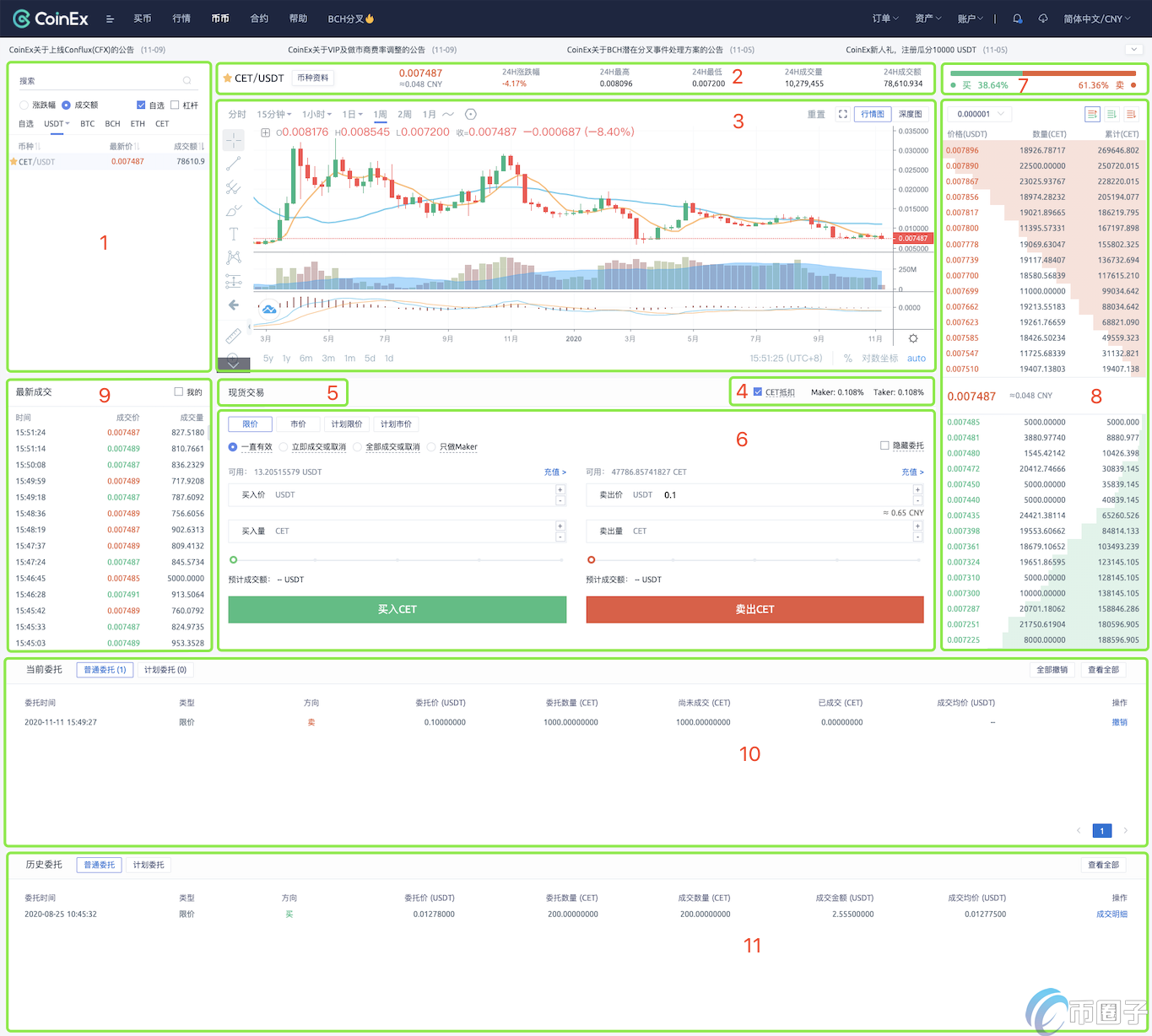Toggle the CET抵扣 checkbox

(x=758, y=392)
